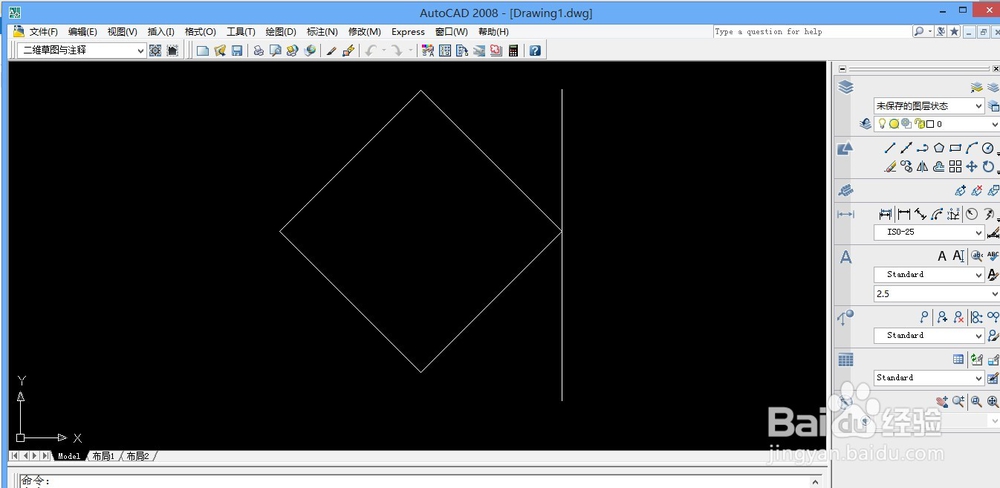Open the multileader style Standard dropdown
The width and height of the screenshot is (1000, 488).
coord(978,336)
